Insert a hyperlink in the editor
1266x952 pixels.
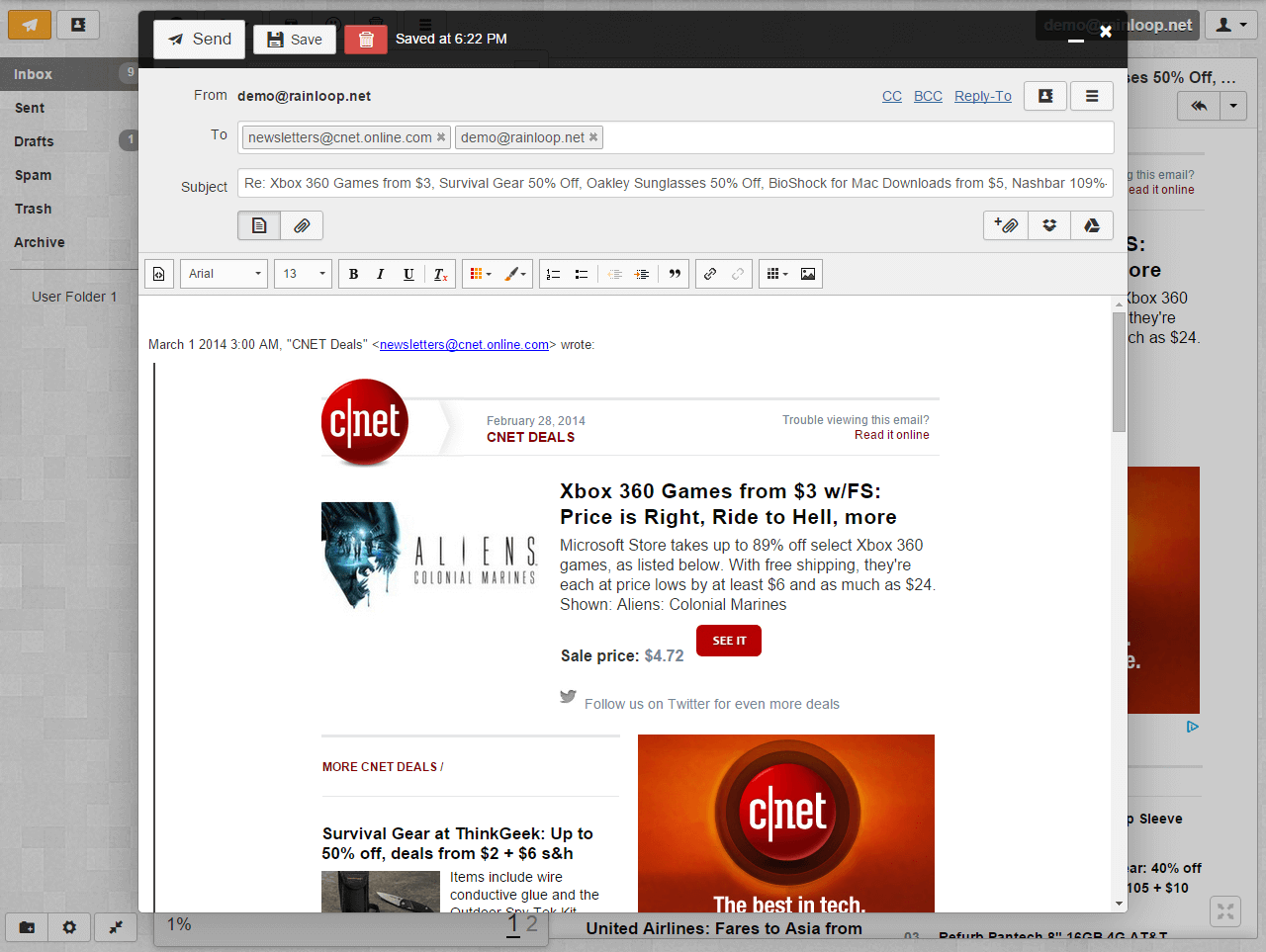(710, 274)
